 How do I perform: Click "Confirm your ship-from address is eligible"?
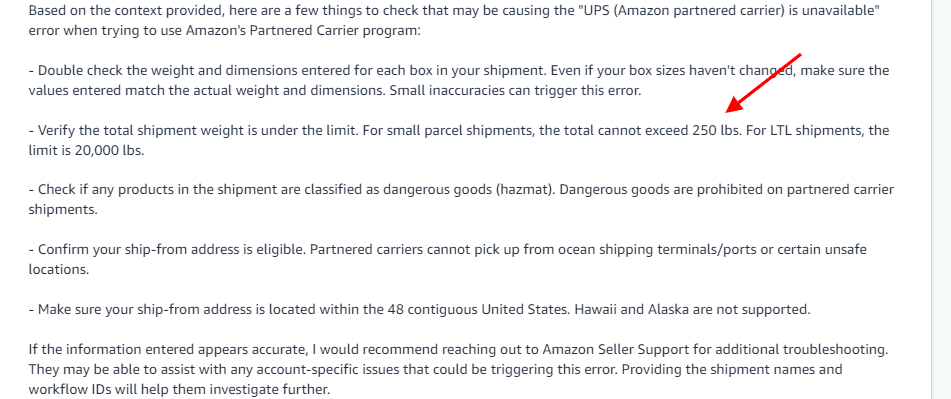click(x=172, y=250)
